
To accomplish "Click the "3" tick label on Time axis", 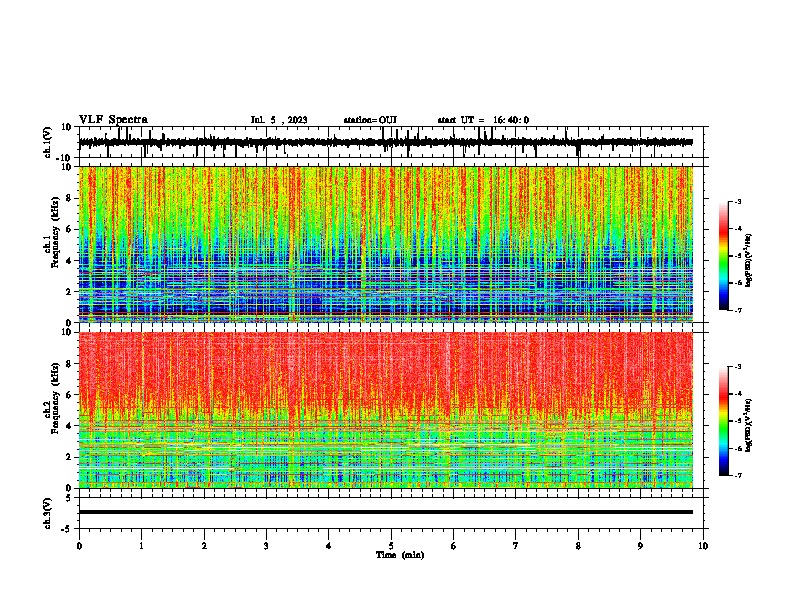I will click(266, 546).
